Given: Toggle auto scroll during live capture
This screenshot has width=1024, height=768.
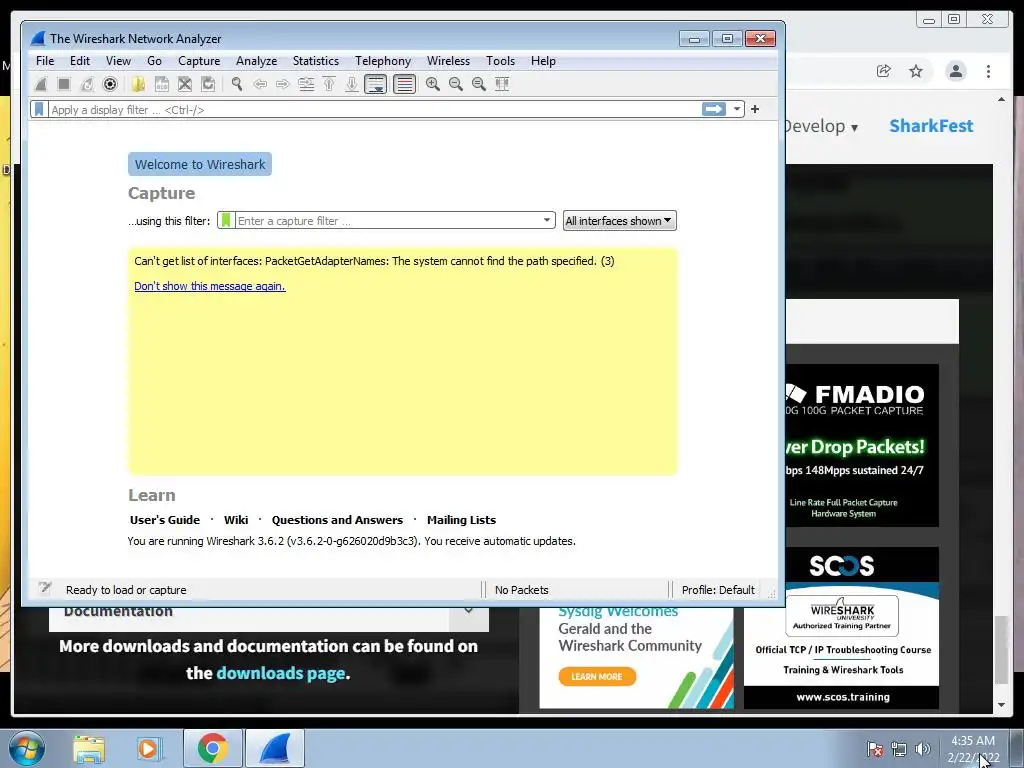Looking at the screenshot, I should tap(376, 84).
